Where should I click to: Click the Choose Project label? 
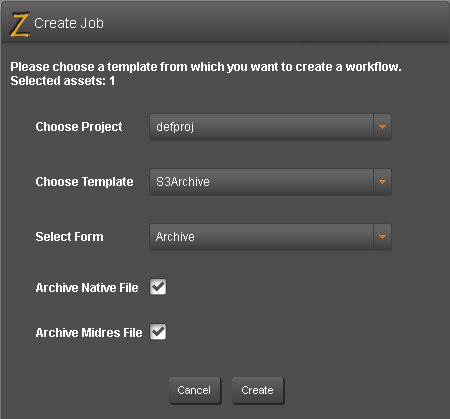pyautogui.click(x=79, y=127)
